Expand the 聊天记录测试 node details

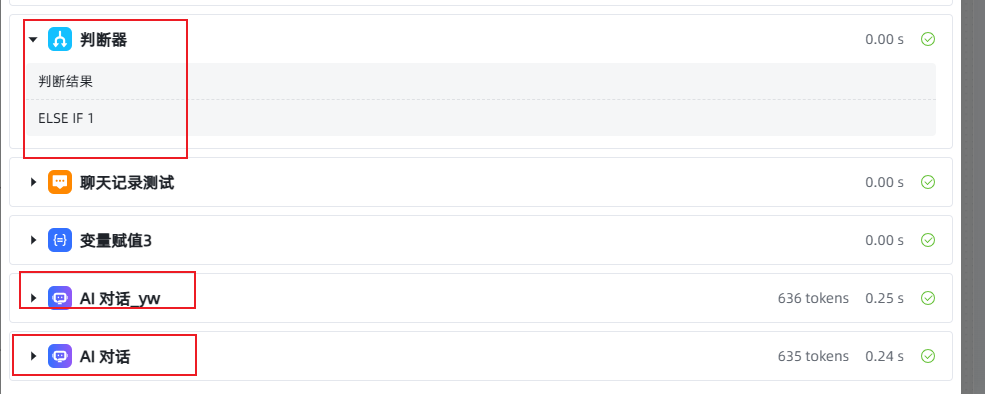pos(33,182)
